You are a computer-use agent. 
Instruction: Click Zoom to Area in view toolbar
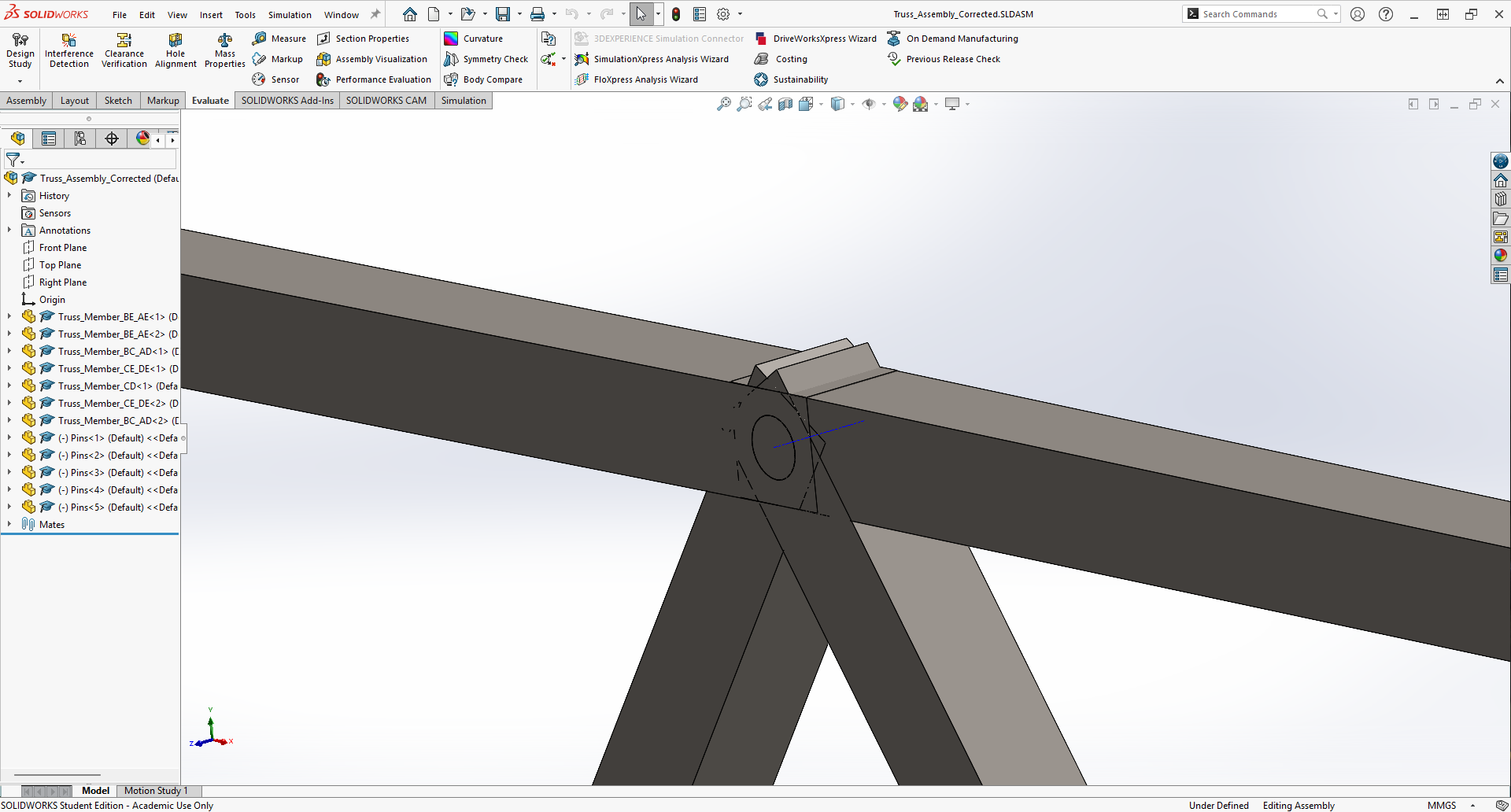point(744,104)
